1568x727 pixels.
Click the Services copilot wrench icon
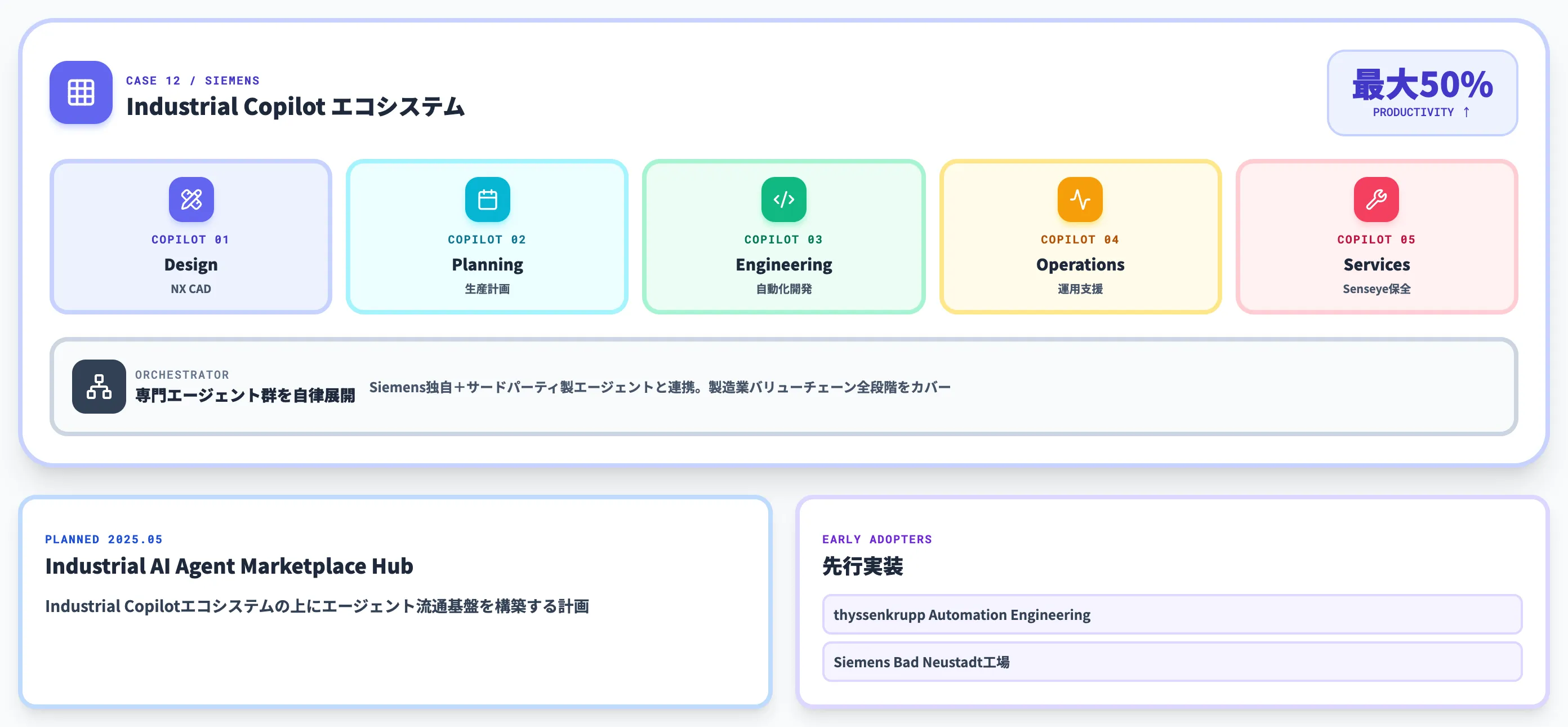coord(1377,199)
